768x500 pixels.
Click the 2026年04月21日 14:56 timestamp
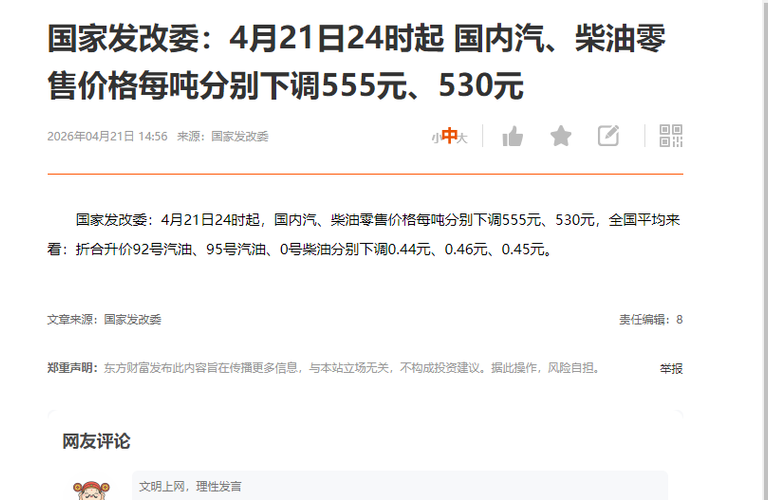(107, 136)
